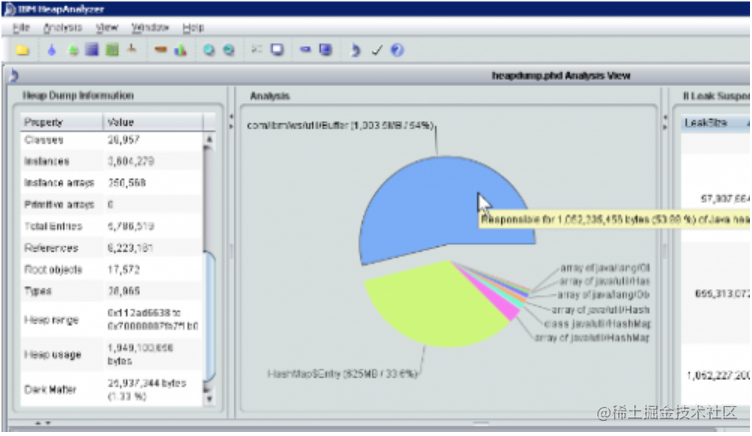752x436 pixels.
Task: Open the Help menu
Action: (193, 28)
